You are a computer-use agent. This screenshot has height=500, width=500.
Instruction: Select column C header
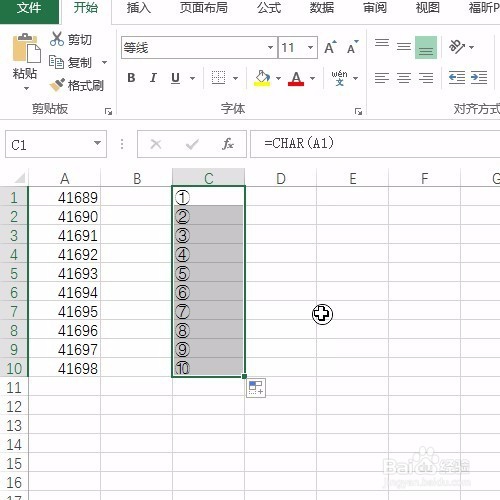209,178
